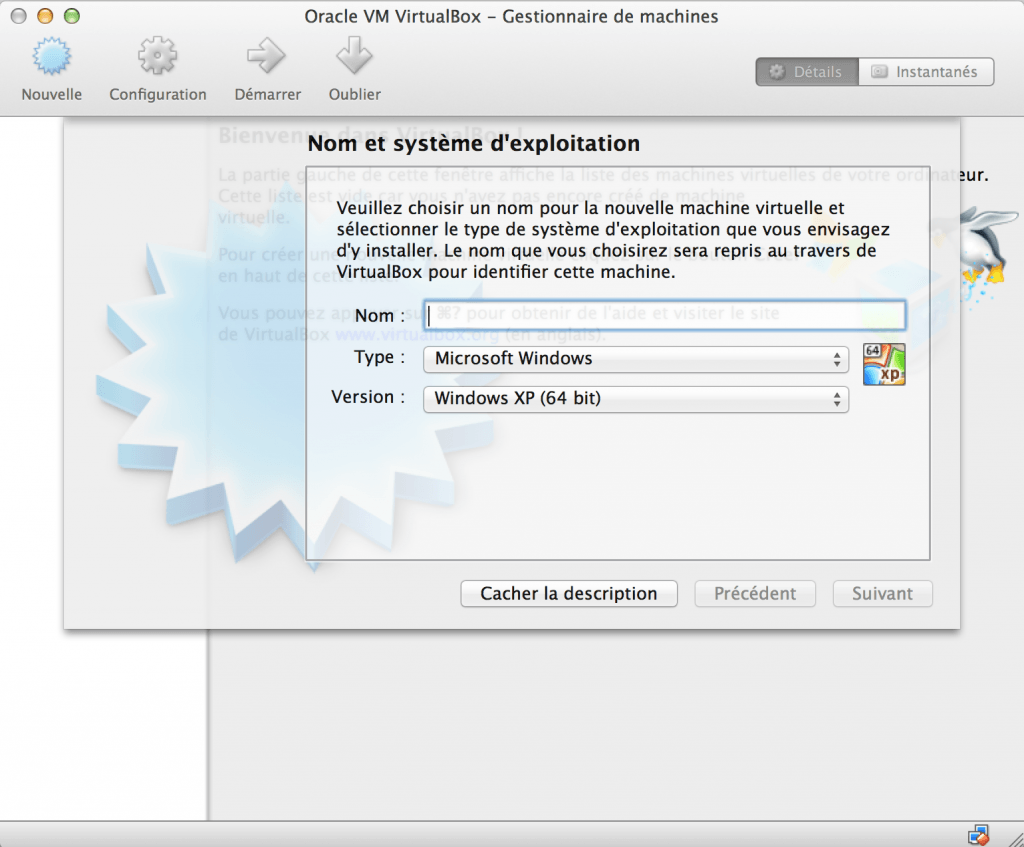Click the Version dropdown arrows

click(839, 399)
